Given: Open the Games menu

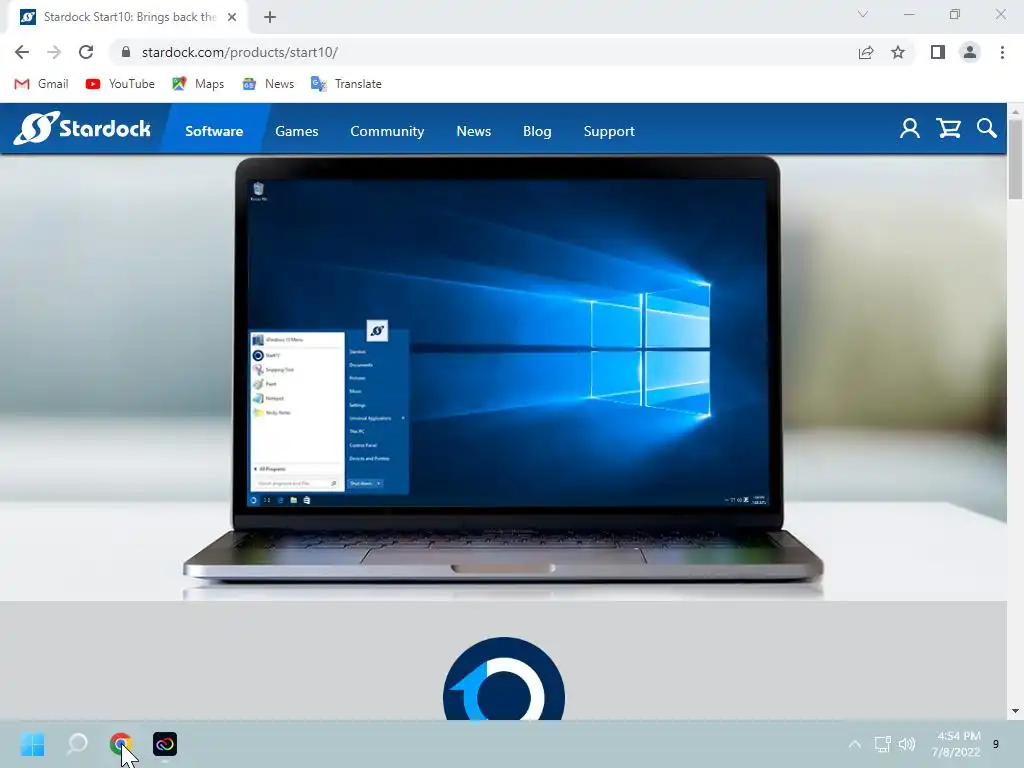Looking at the screenshot, I should pyautogui.click(x=296, y=131).
